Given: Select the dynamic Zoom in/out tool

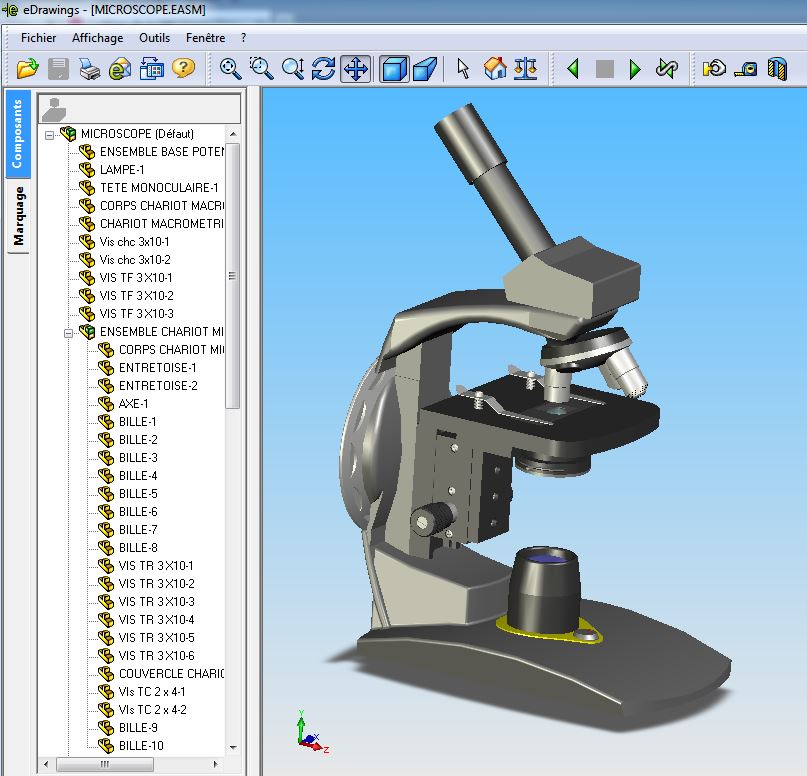Looking at the screenshot, I should point(293,68).
